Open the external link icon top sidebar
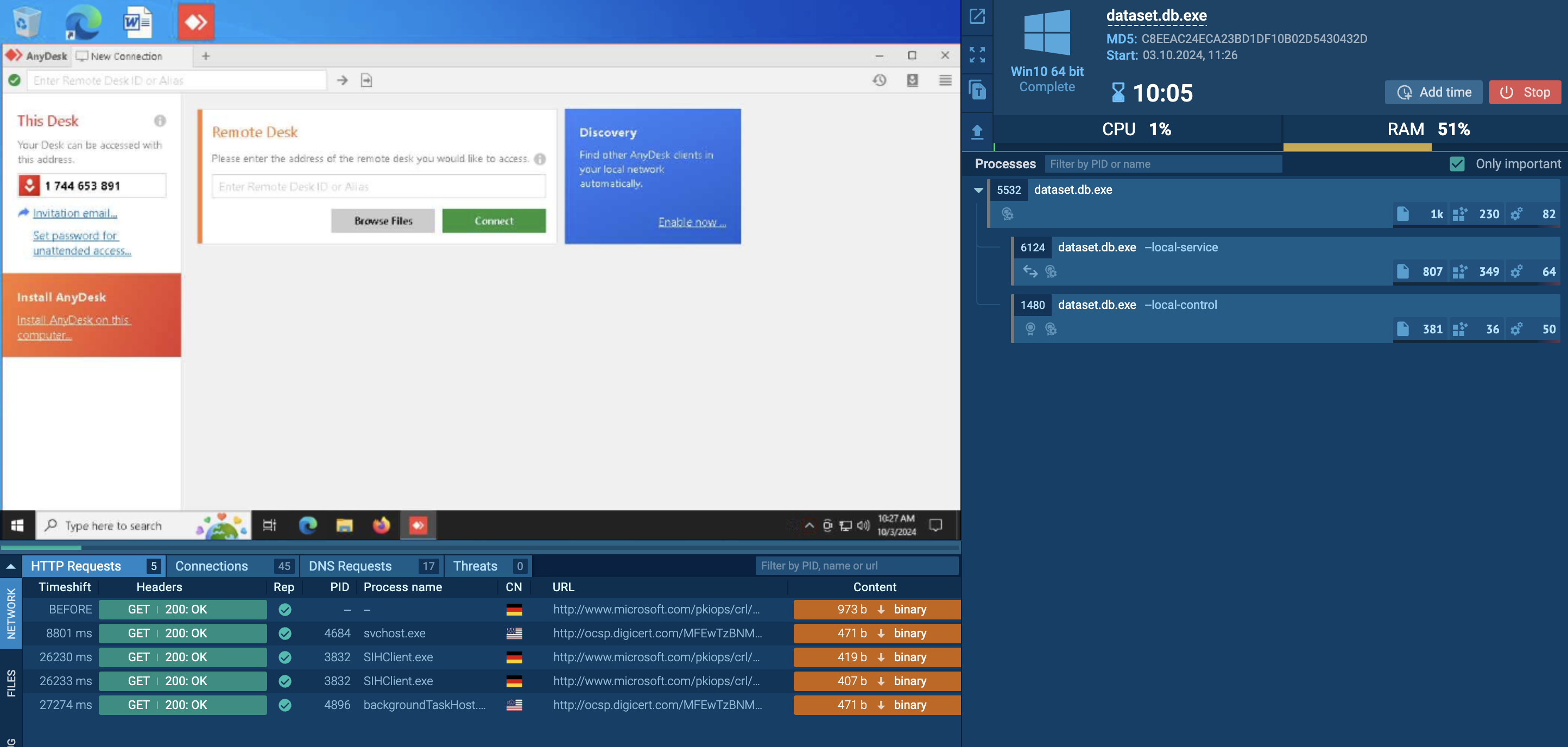The width and height of the screenshot is (1568, 747). pyautogui.click(x=977, y=16)
